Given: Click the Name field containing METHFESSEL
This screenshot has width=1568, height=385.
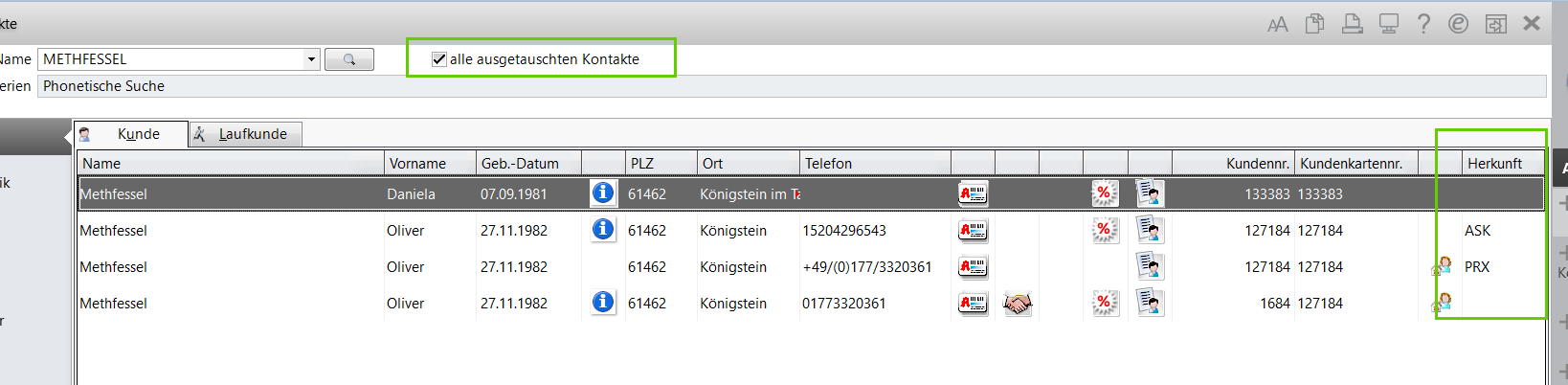Looking at the screenshot, I should (x=170, y=59).
